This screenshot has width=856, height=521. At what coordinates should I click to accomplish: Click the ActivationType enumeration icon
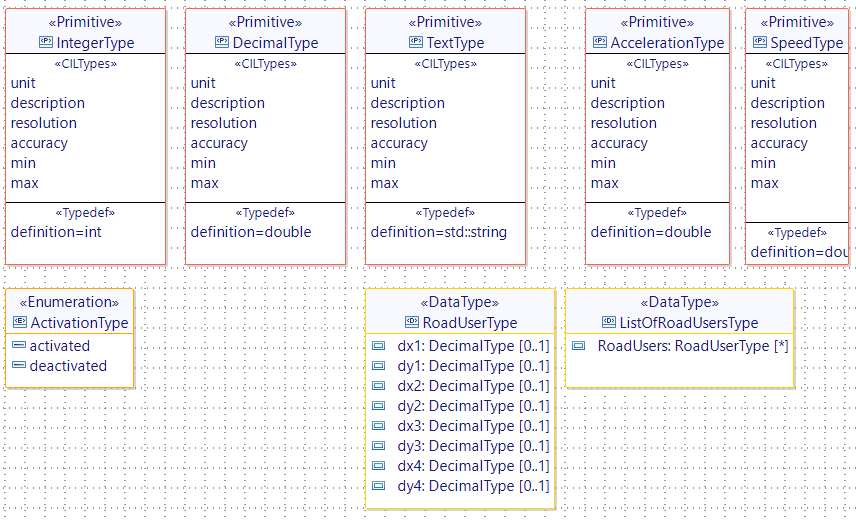(x=20, y=322)
